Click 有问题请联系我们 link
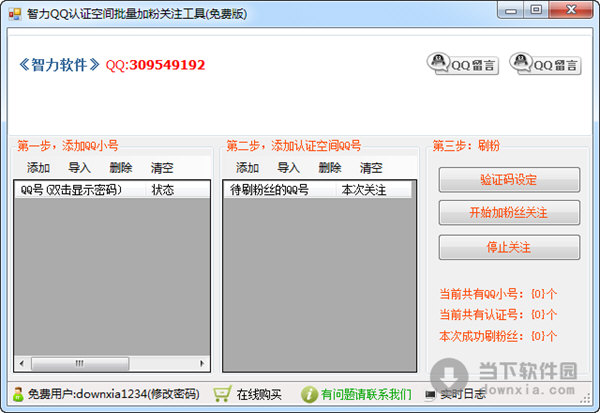The image size is (600, 413). coord(366,394)
